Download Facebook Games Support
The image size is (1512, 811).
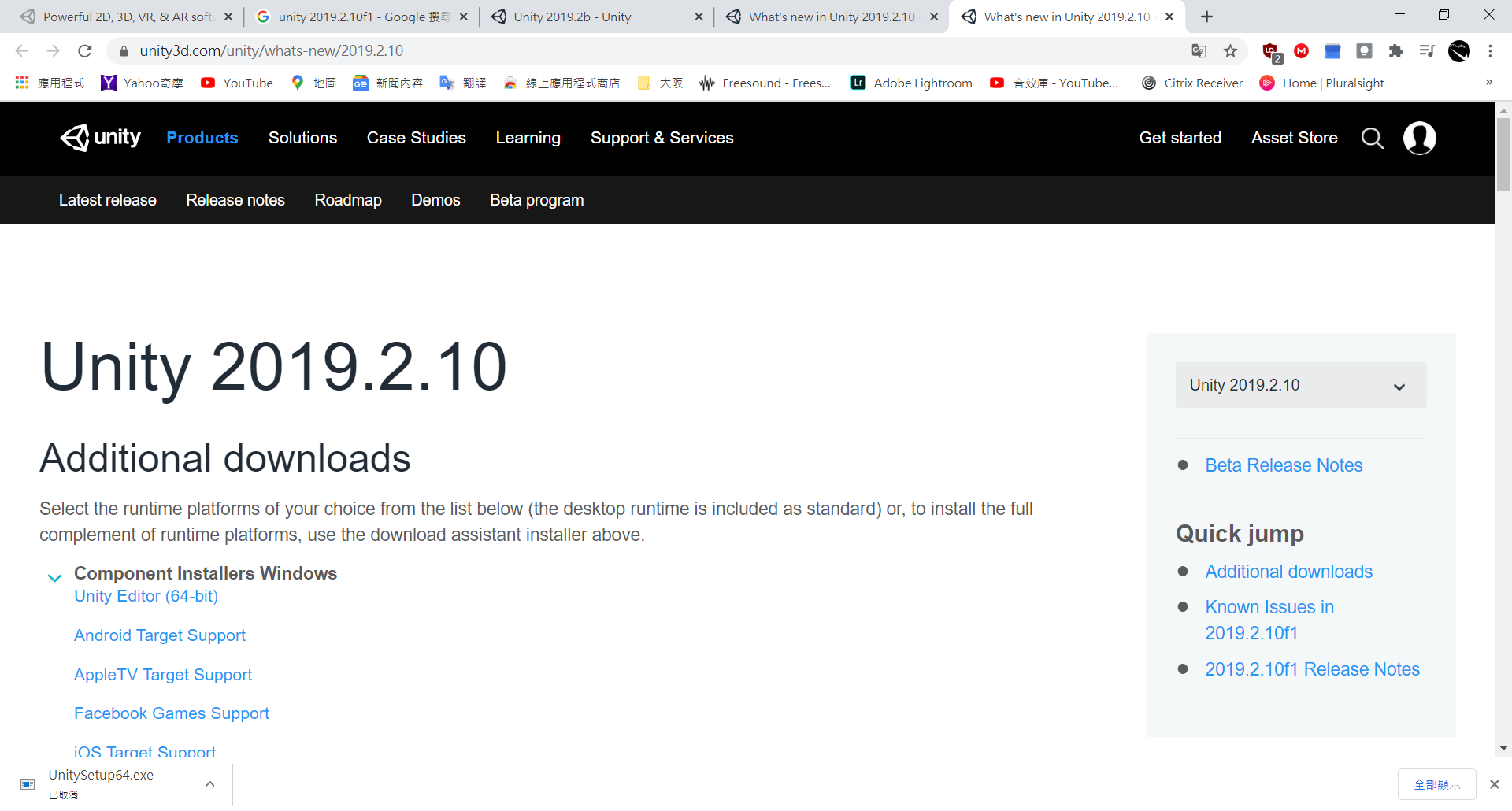(172, 713)
